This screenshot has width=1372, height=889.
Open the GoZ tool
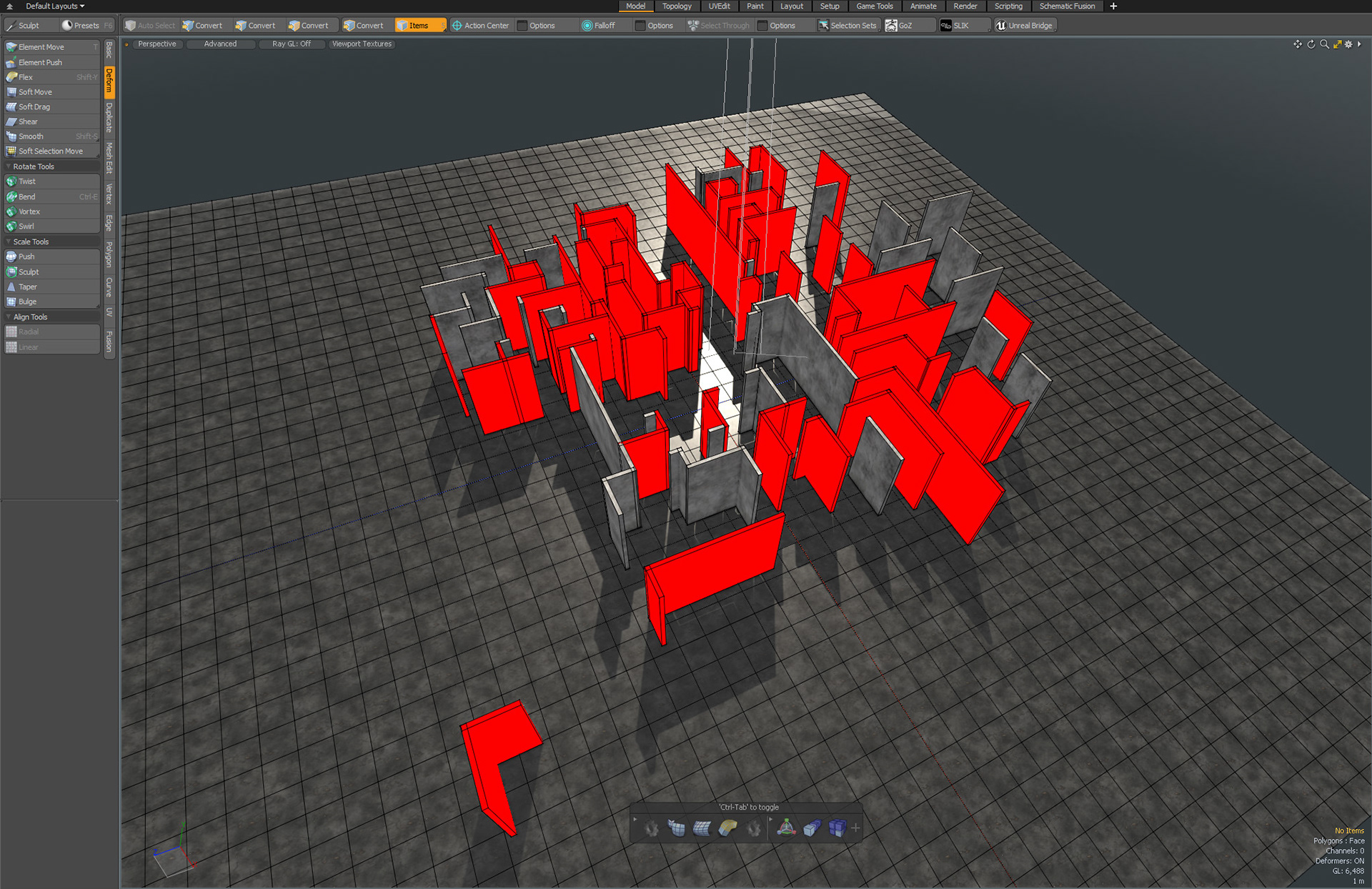point(910,26)
